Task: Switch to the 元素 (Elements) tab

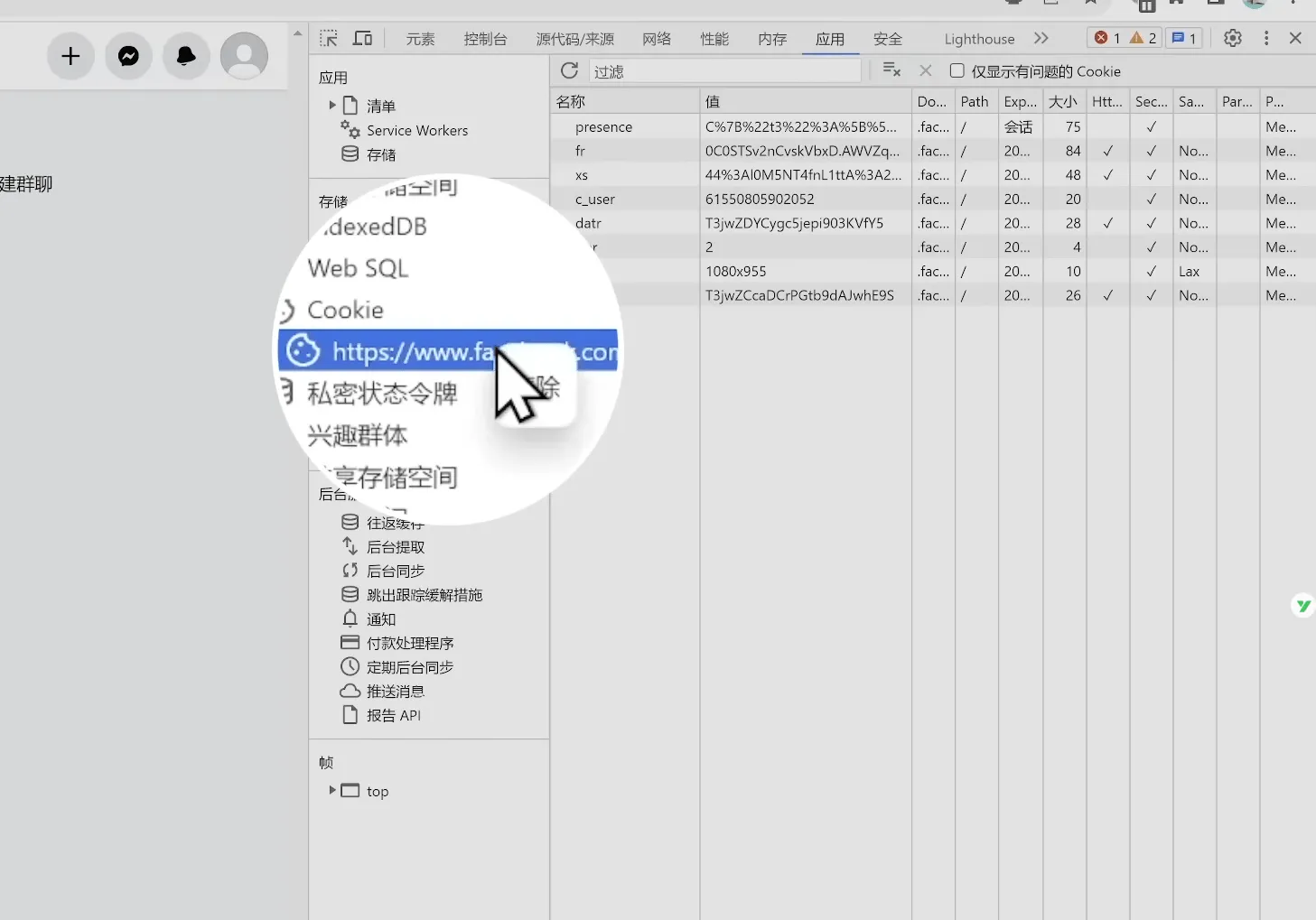Action: [419, 38]
